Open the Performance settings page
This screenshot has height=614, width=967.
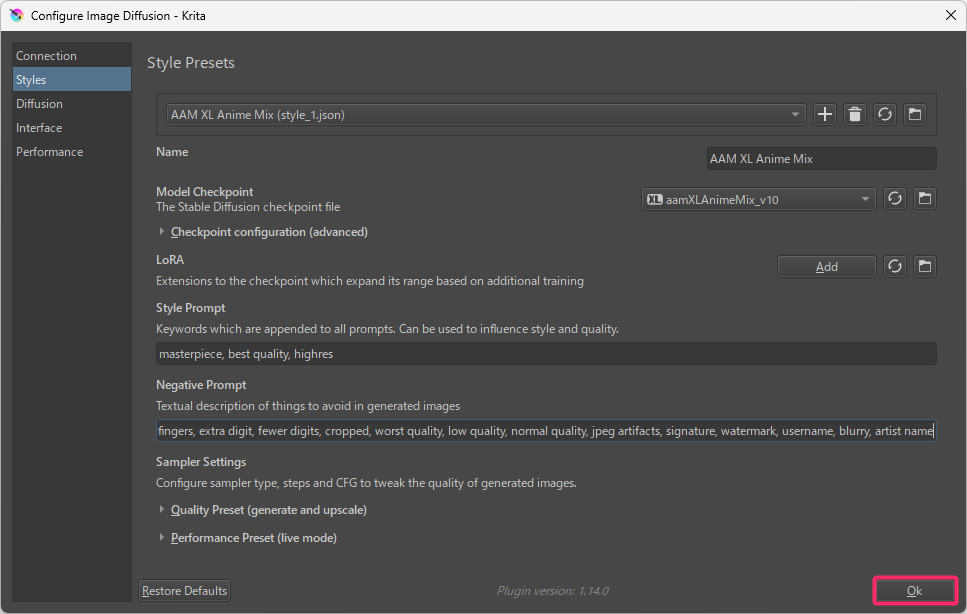coord(72,152)
